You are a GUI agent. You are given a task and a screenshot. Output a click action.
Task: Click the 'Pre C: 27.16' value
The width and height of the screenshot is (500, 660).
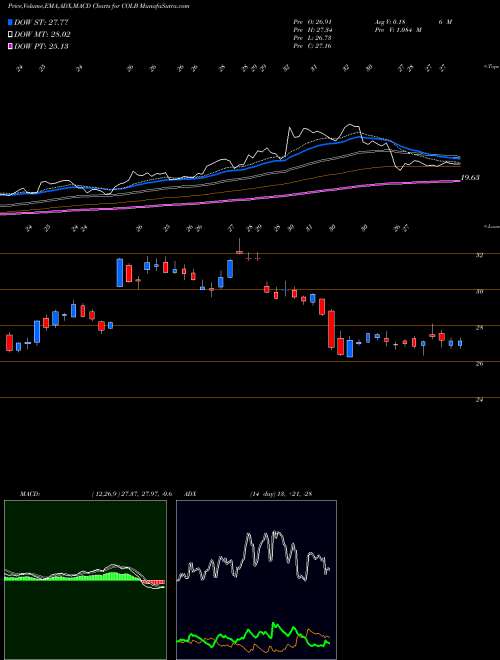pos(313,46)
